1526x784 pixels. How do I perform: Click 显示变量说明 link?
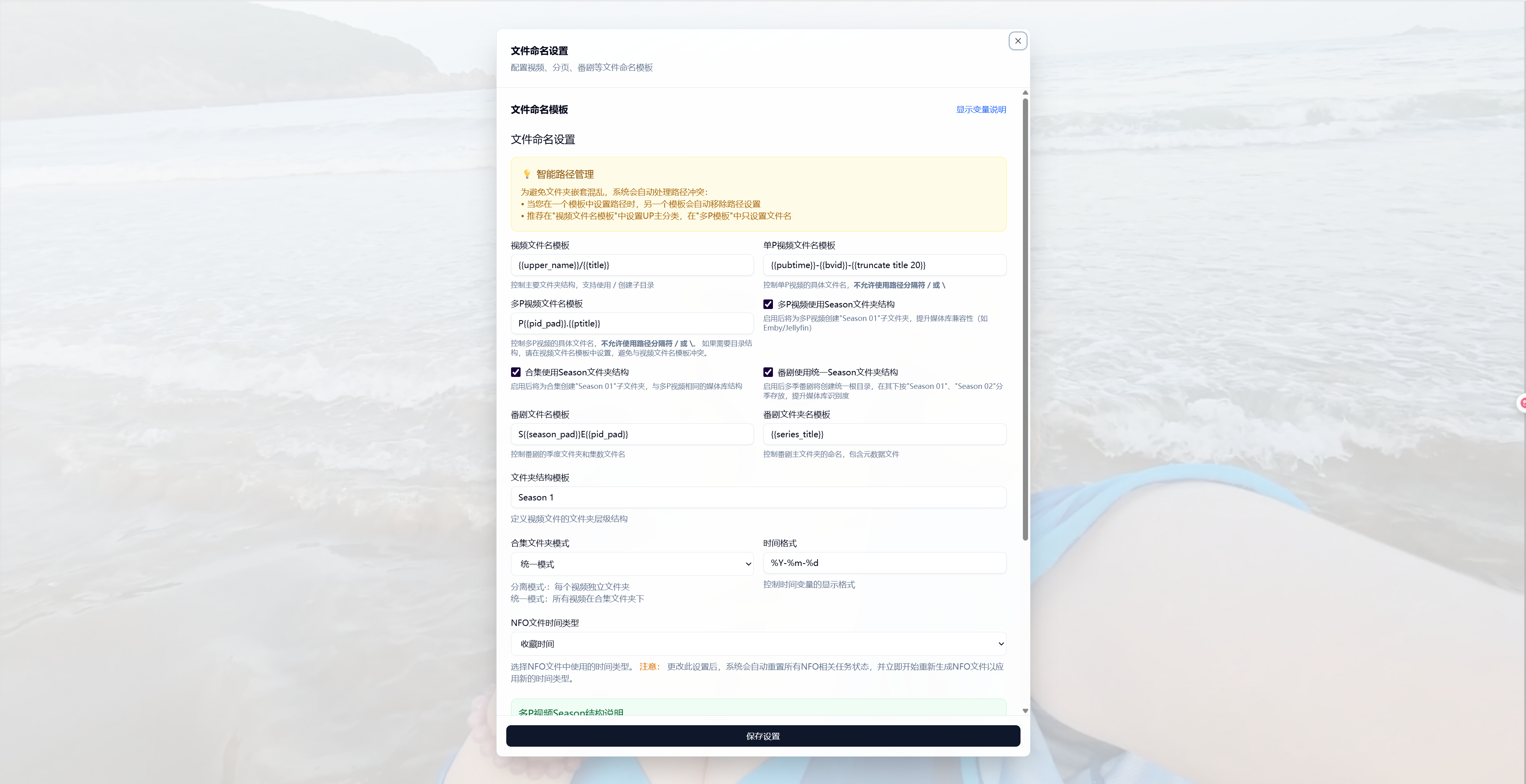pos(980,110)
